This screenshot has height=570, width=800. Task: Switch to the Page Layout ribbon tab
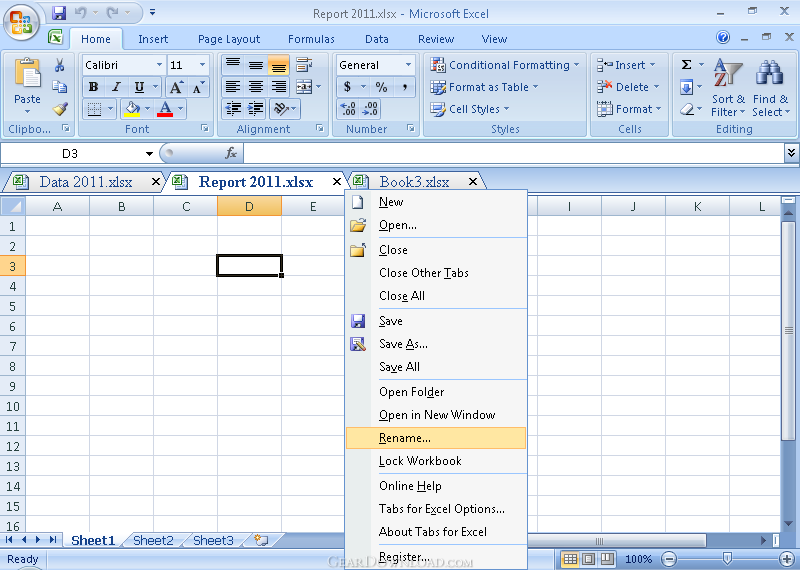[x=229, y=39]
